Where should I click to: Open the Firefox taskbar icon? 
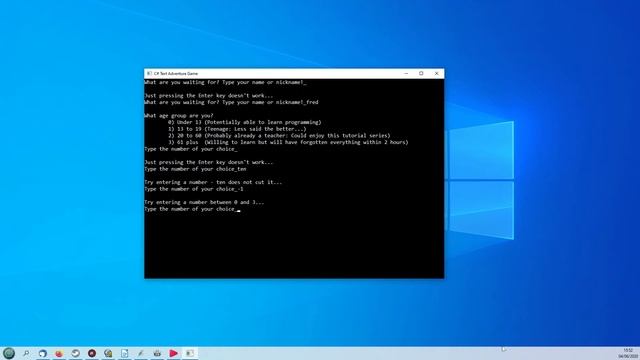pos(59,353)
